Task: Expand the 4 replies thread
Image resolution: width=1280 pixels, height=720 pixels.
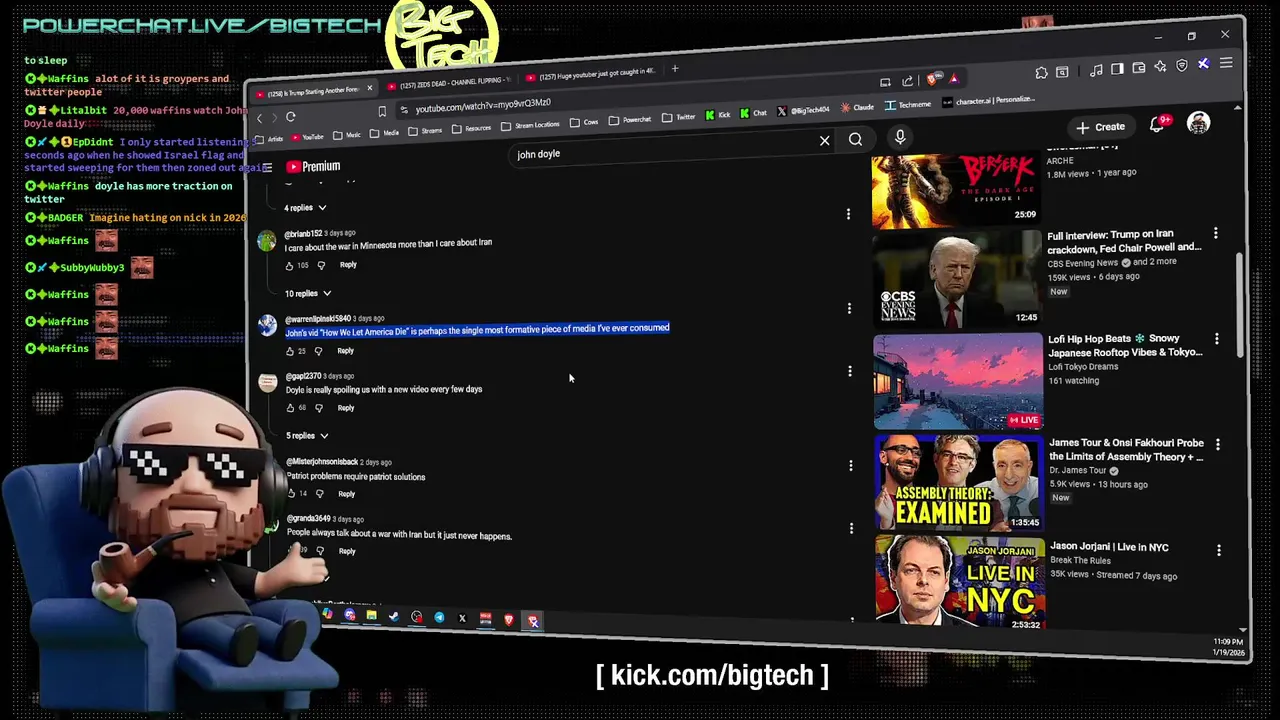Action: [305, 208]
